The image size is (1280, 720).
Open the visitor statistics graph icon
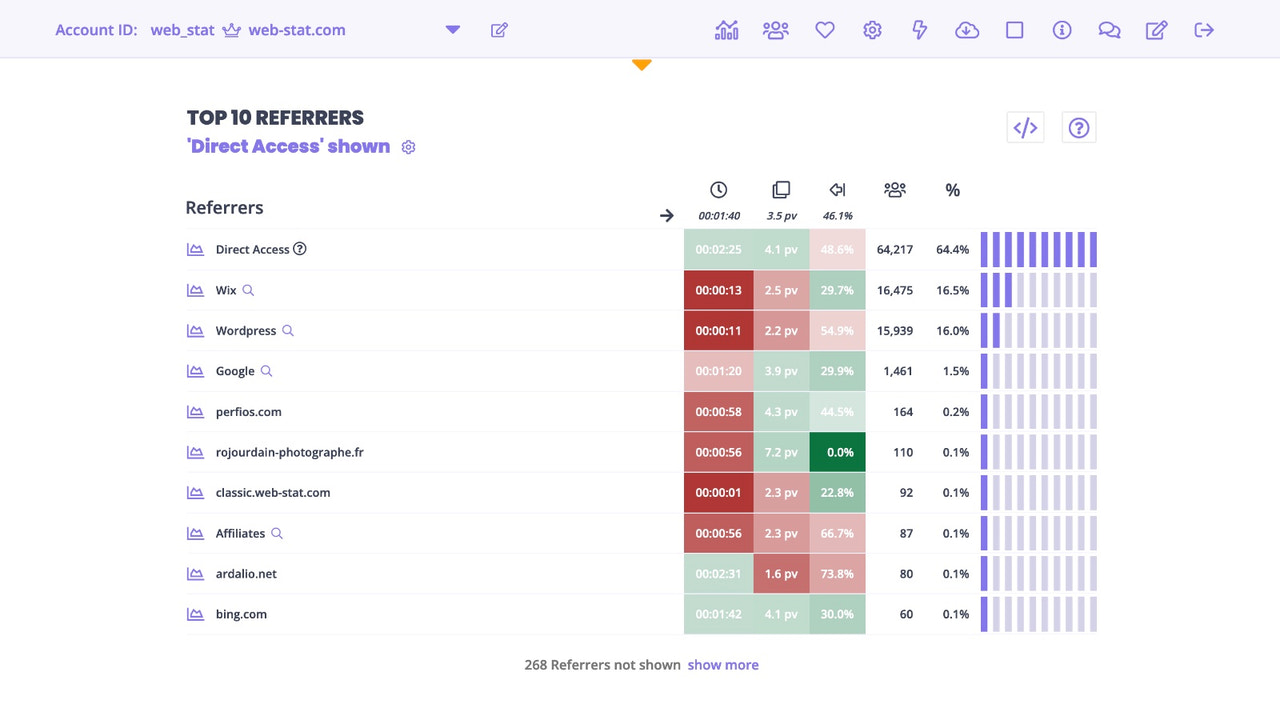click(x=726, y=30)
